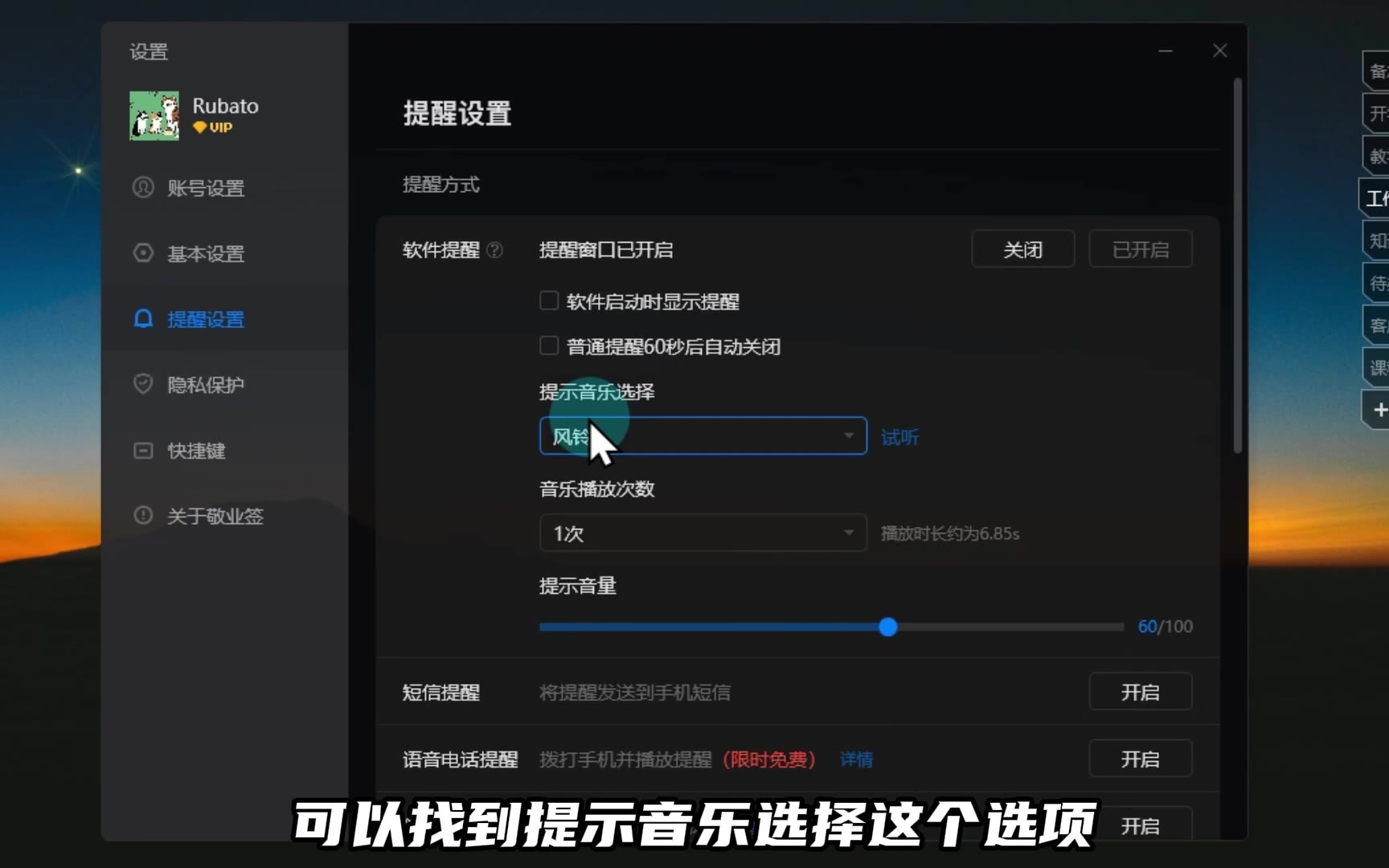This screenshot has width=1389, height=868.
Task: Select the 提醒设置 bell icon
Action: (143, 319)
